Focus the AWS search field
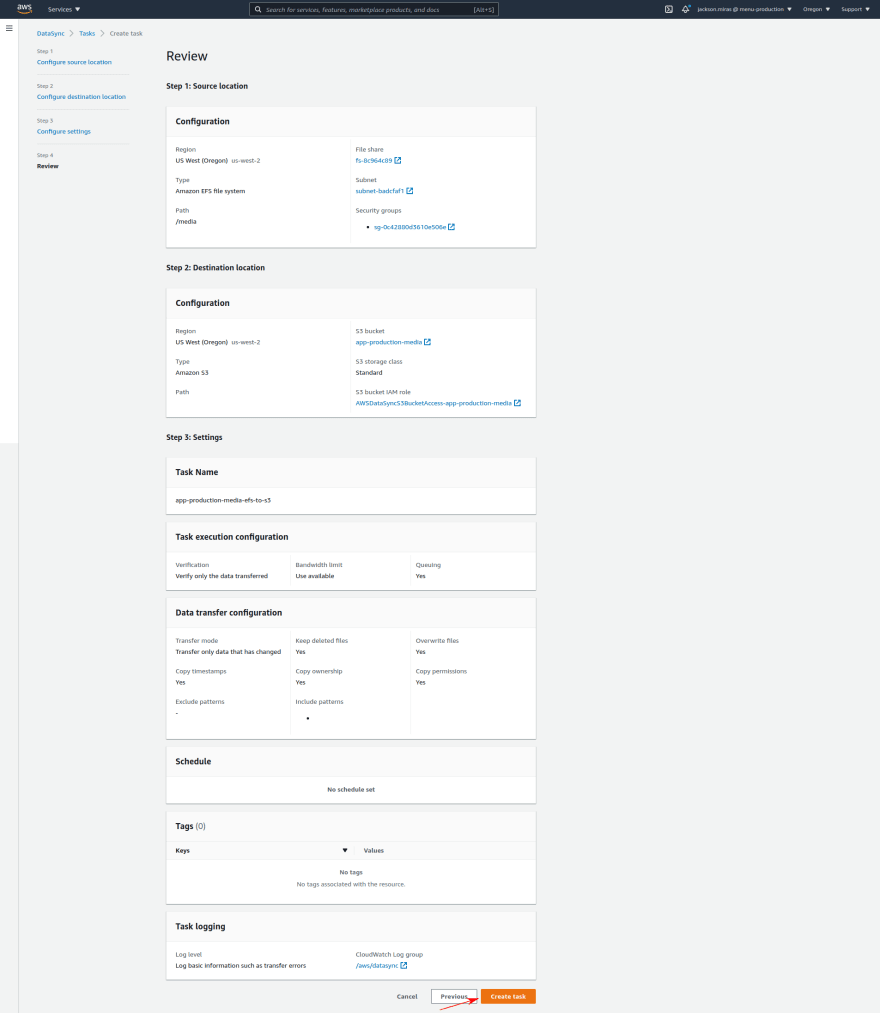The height and width of the screenshot is (1013, 880). [x=373, y=9]
